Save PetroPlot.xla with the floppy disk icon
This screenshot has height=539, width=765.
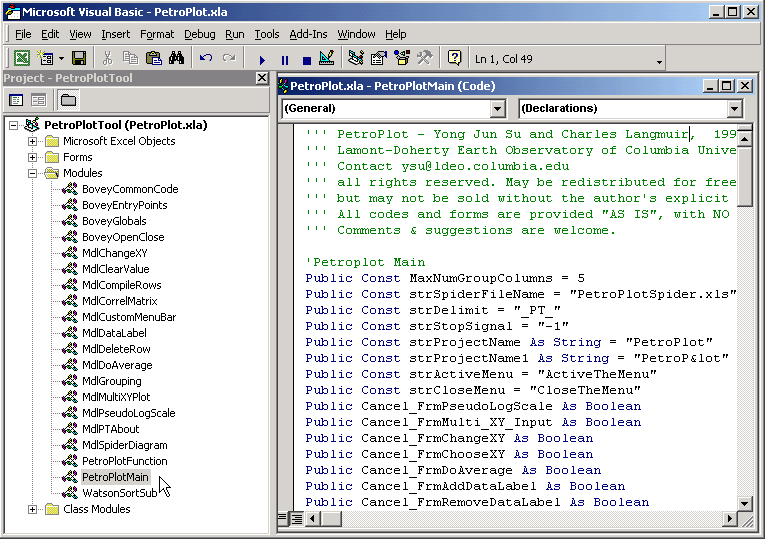coord(79,59)
